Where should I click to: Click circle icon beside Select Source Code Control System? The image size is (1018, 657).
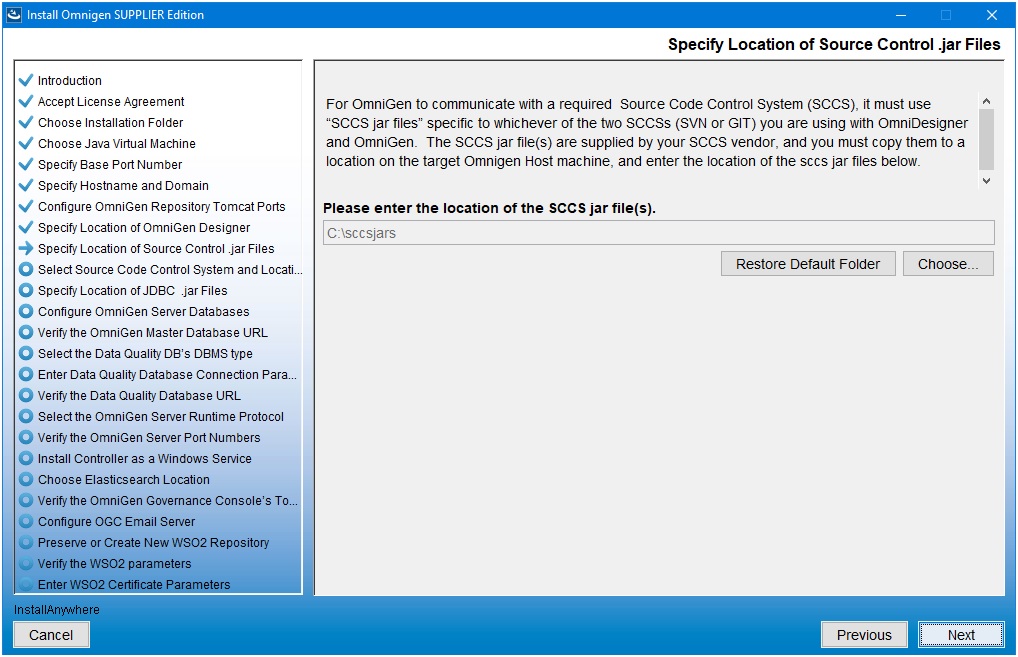pyautogui.click(x=26, y=269)
